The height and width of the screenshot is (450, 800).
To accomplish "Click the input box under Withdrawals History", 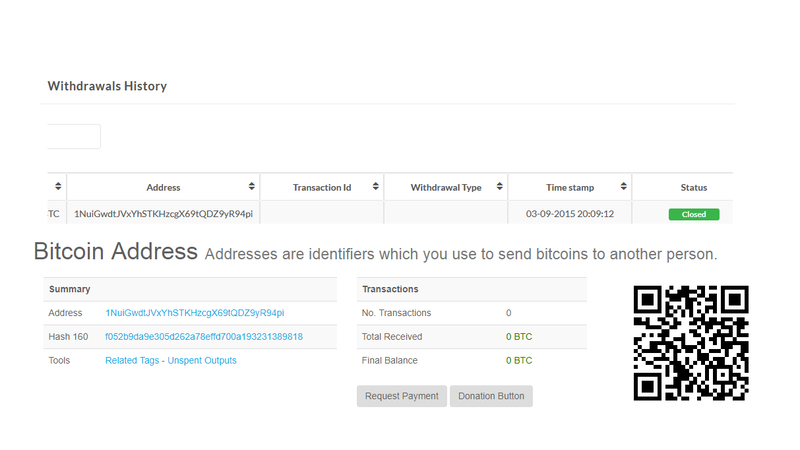I will point(74,137).
